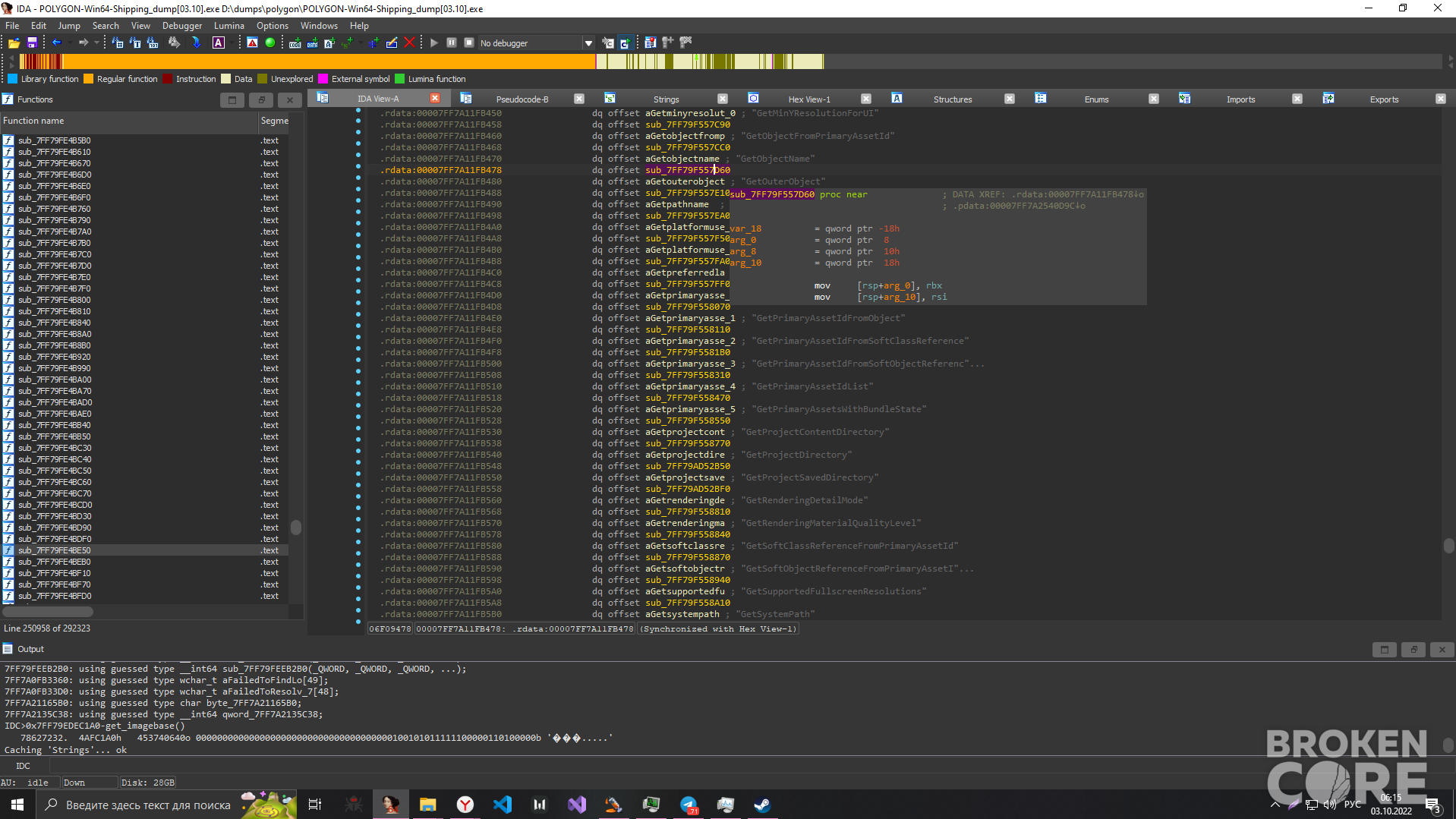Open the Windows Start button

[17, 805]
